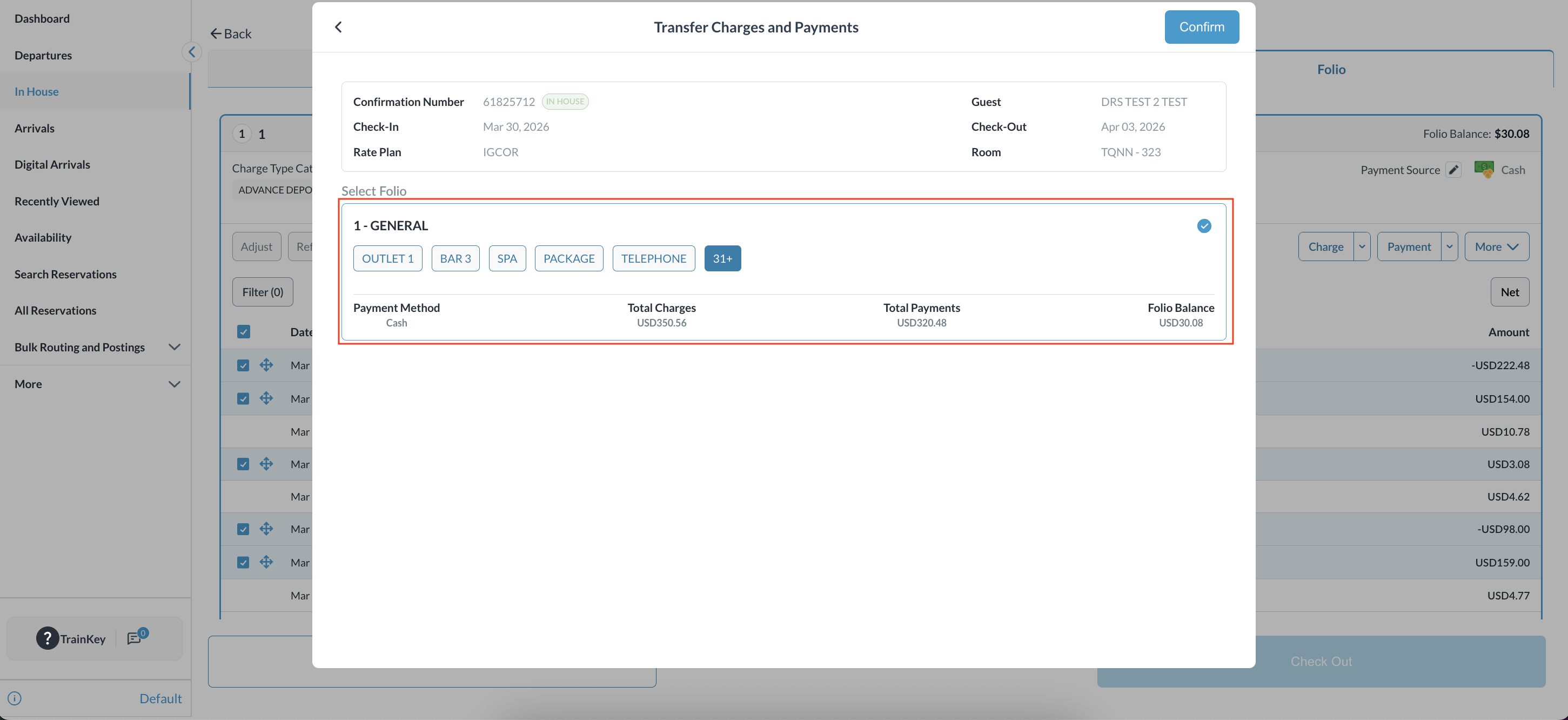Go to Arrivals in sidebar
The height and width of the screenshot is (720, 1568).
pyautogui.click(x=35, y=128)
